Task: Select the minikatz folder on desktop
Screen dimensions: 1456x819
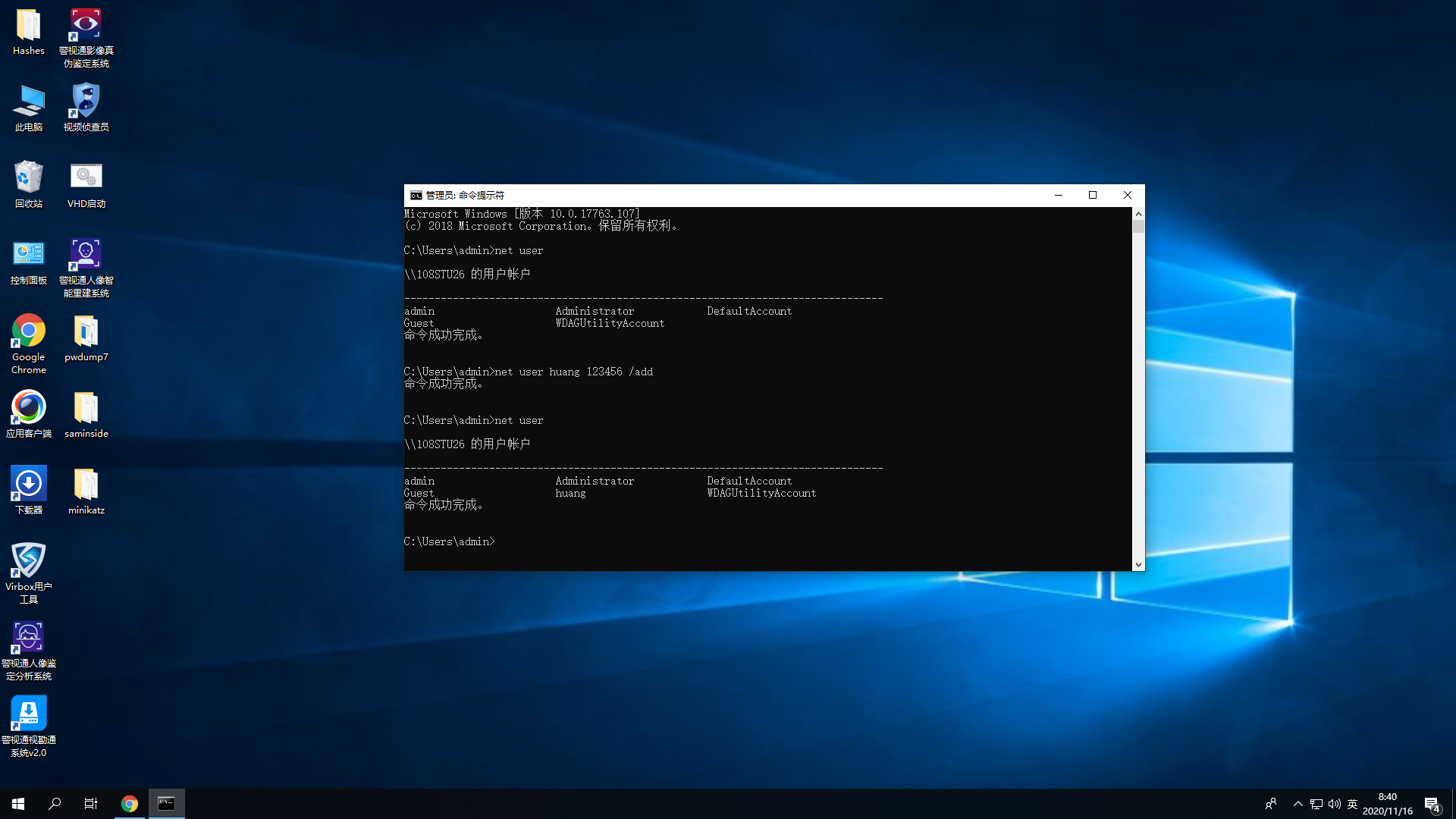Action: pos(86,485)
